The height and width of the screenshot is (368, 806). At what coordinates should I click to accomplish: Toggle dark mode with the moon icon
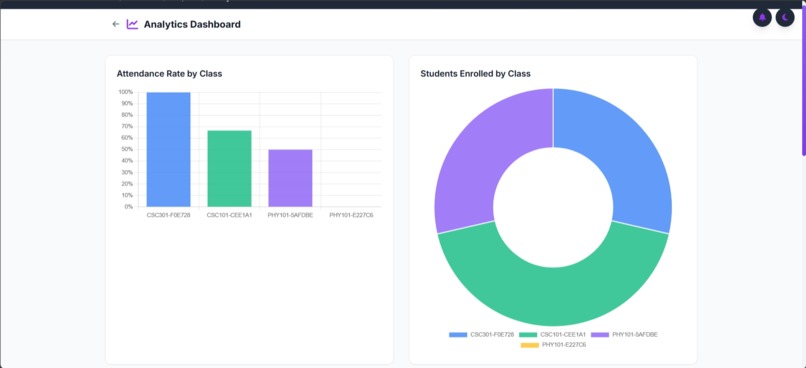[785, 17]
